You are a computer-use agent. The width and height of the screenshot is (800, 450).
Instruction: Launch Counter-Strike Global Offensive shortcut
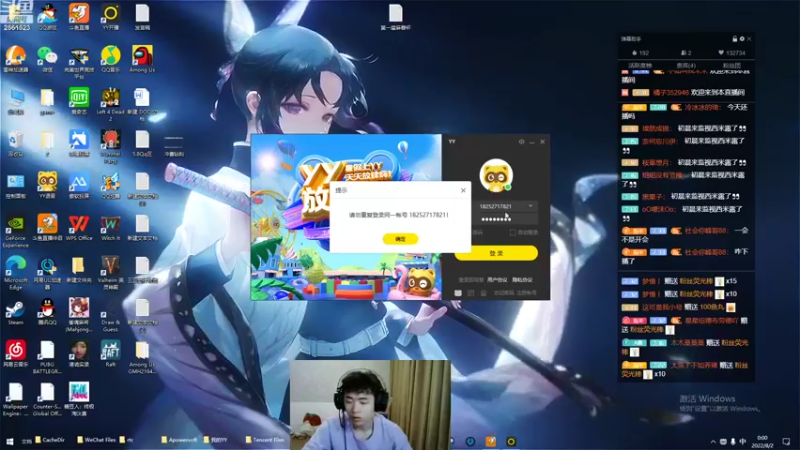[x=47, y=399]
